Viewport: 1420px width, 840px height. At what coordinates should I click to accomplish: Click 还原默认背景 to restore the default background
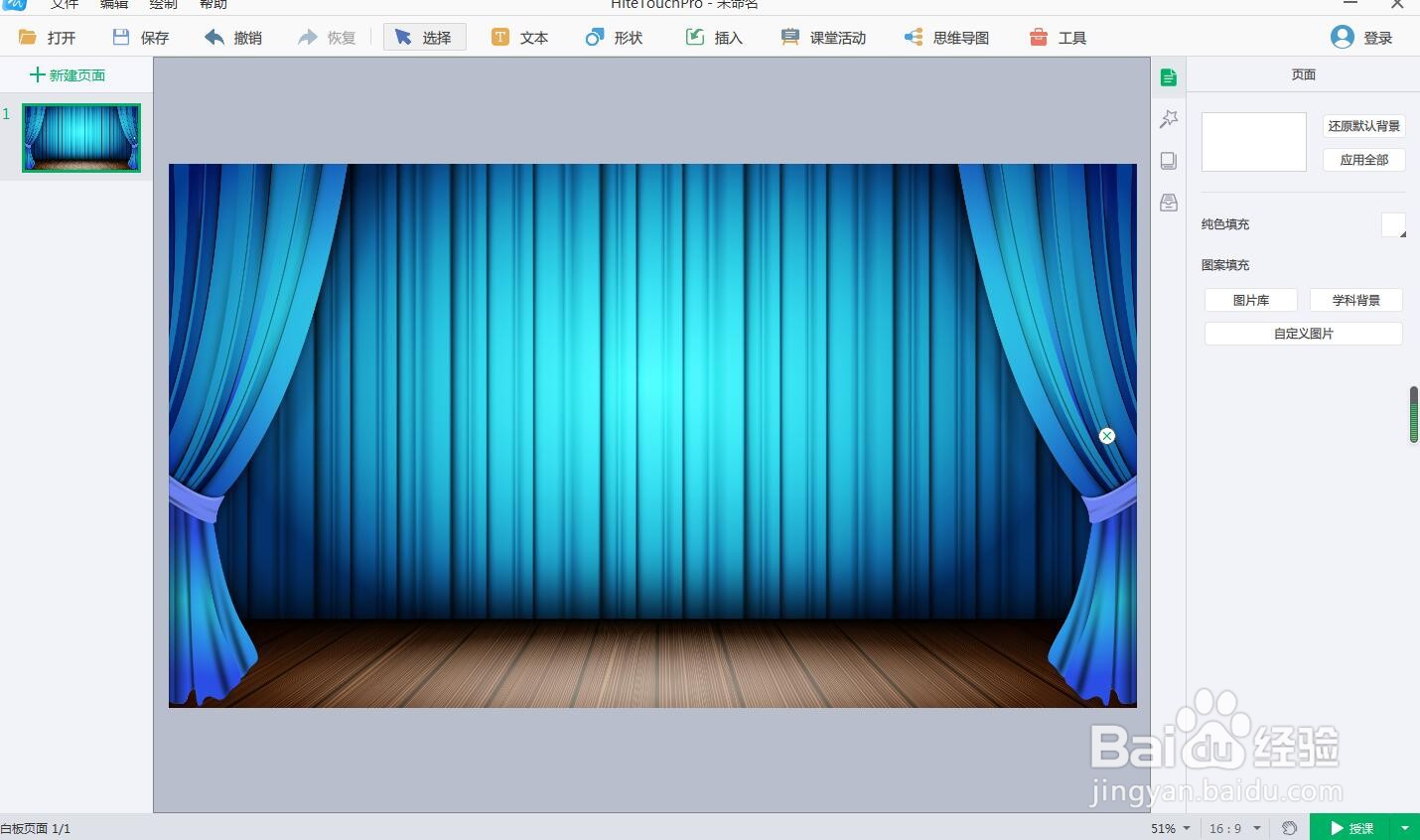[x=1364, y=126]
